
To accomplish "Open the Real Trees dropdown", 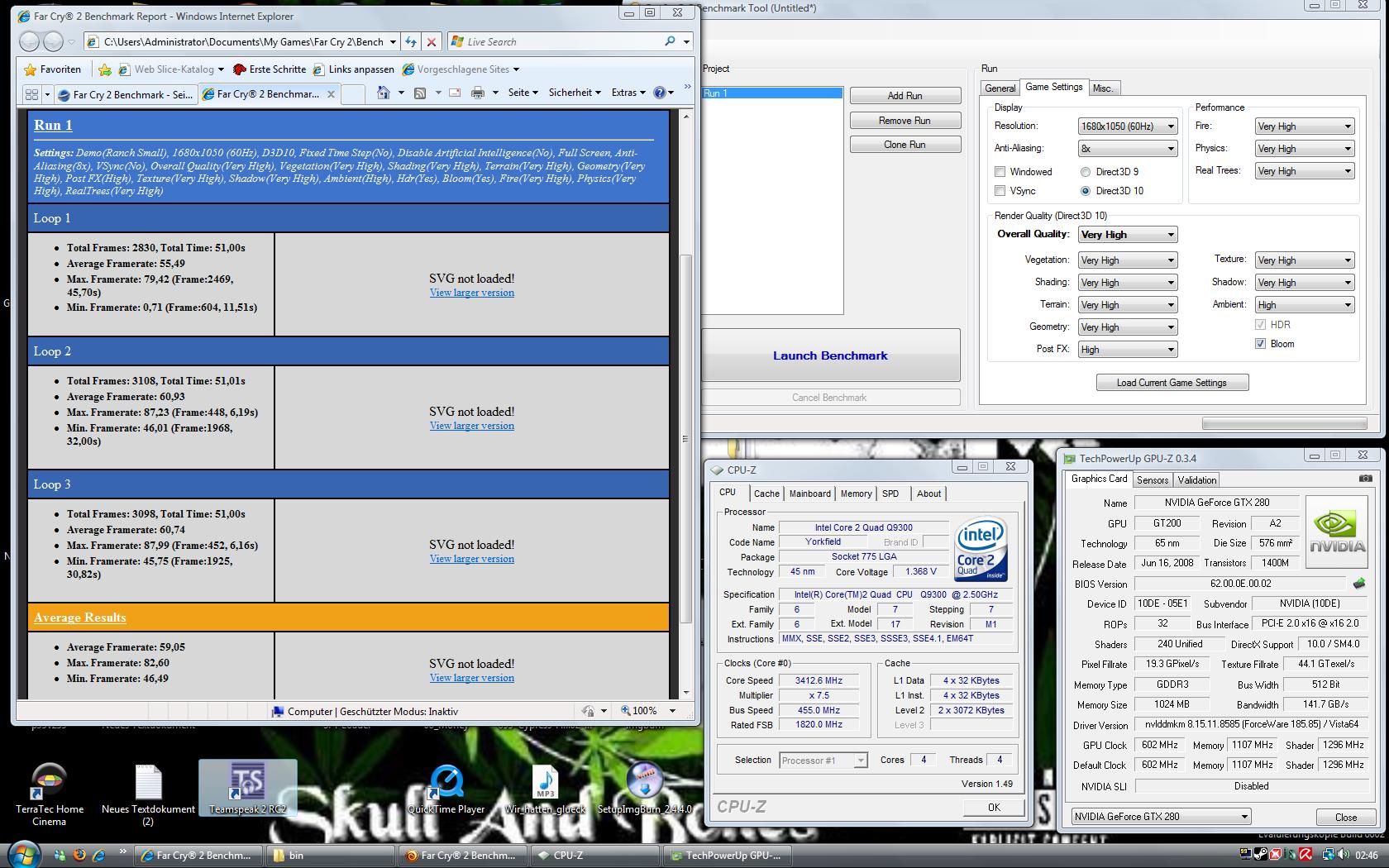I will point(1305,171).
